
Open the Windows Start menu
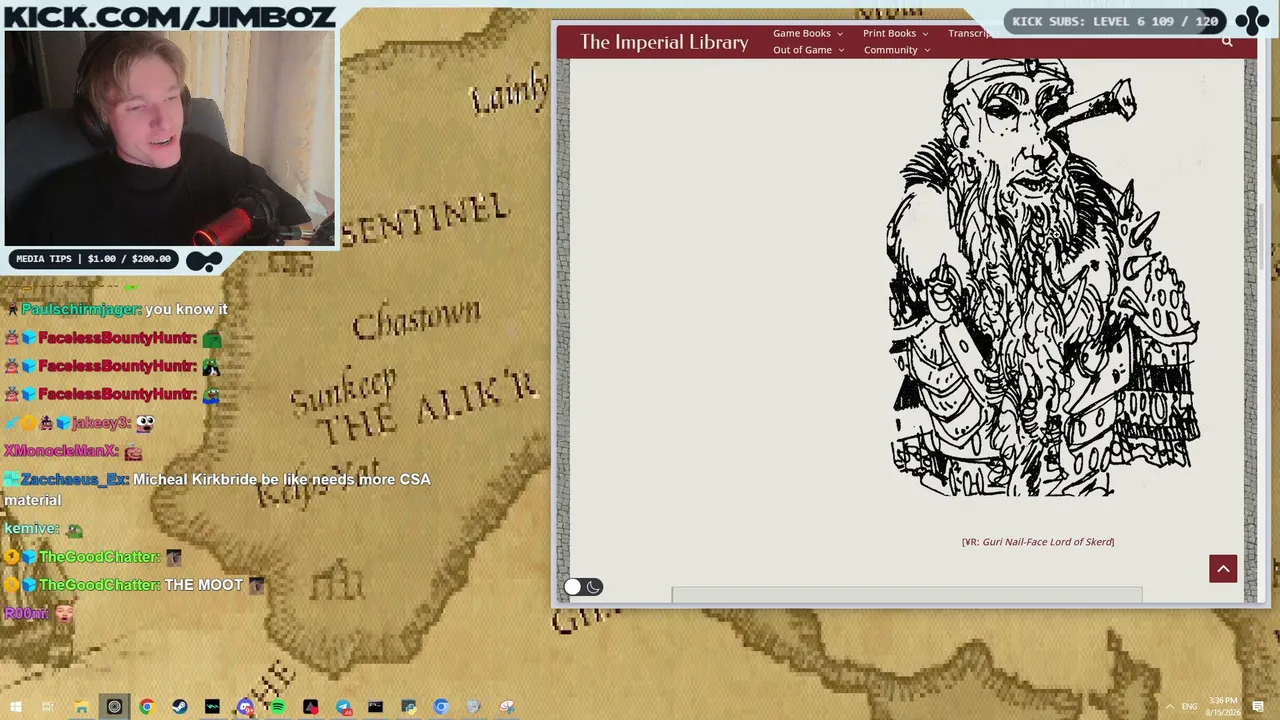pos(16,707)
